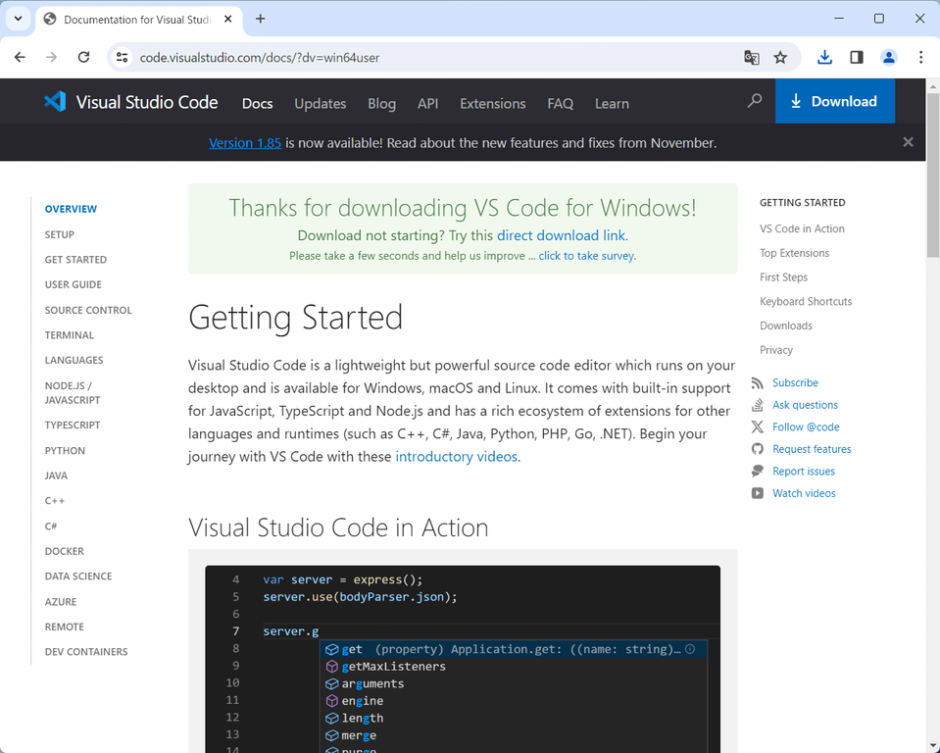Image resolution: width=940 pixels, height=753 pixels.
Task: Open Google Translate from the address bar icon
Action: coord(752,57)
